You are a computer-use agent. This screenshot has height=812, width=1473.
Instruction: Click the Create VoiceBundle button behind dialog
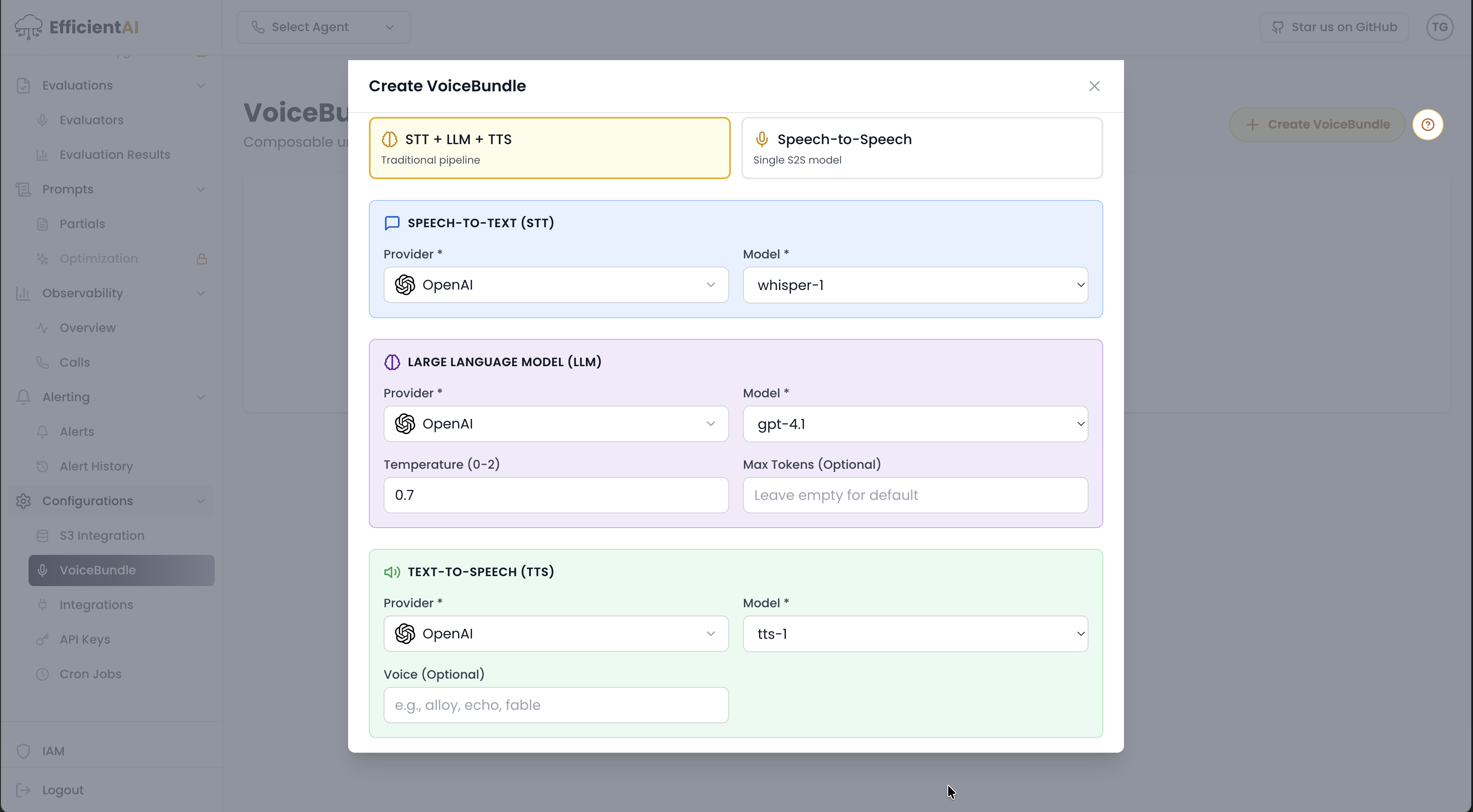(x=1317, y=125)
